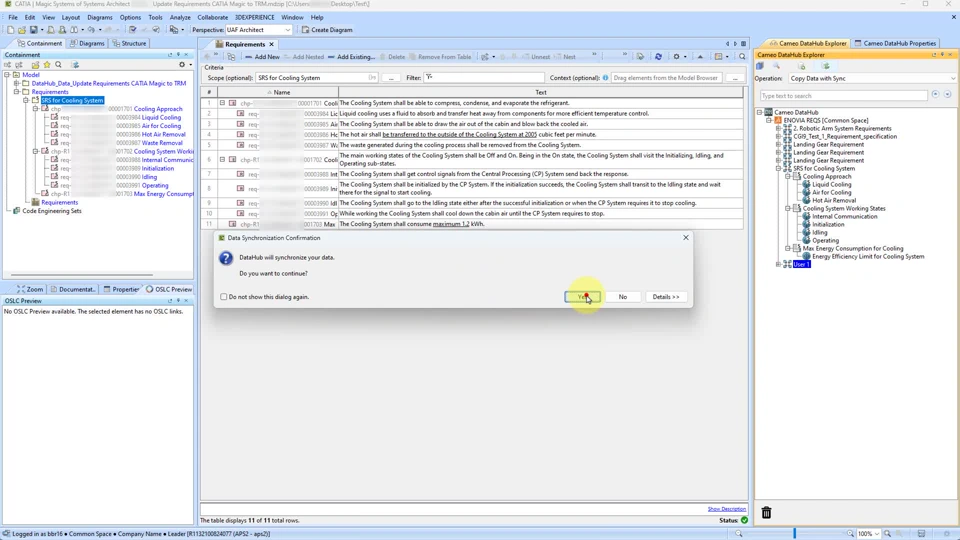
Task: Click the star favorites icon in Containment
Action: 47,64
